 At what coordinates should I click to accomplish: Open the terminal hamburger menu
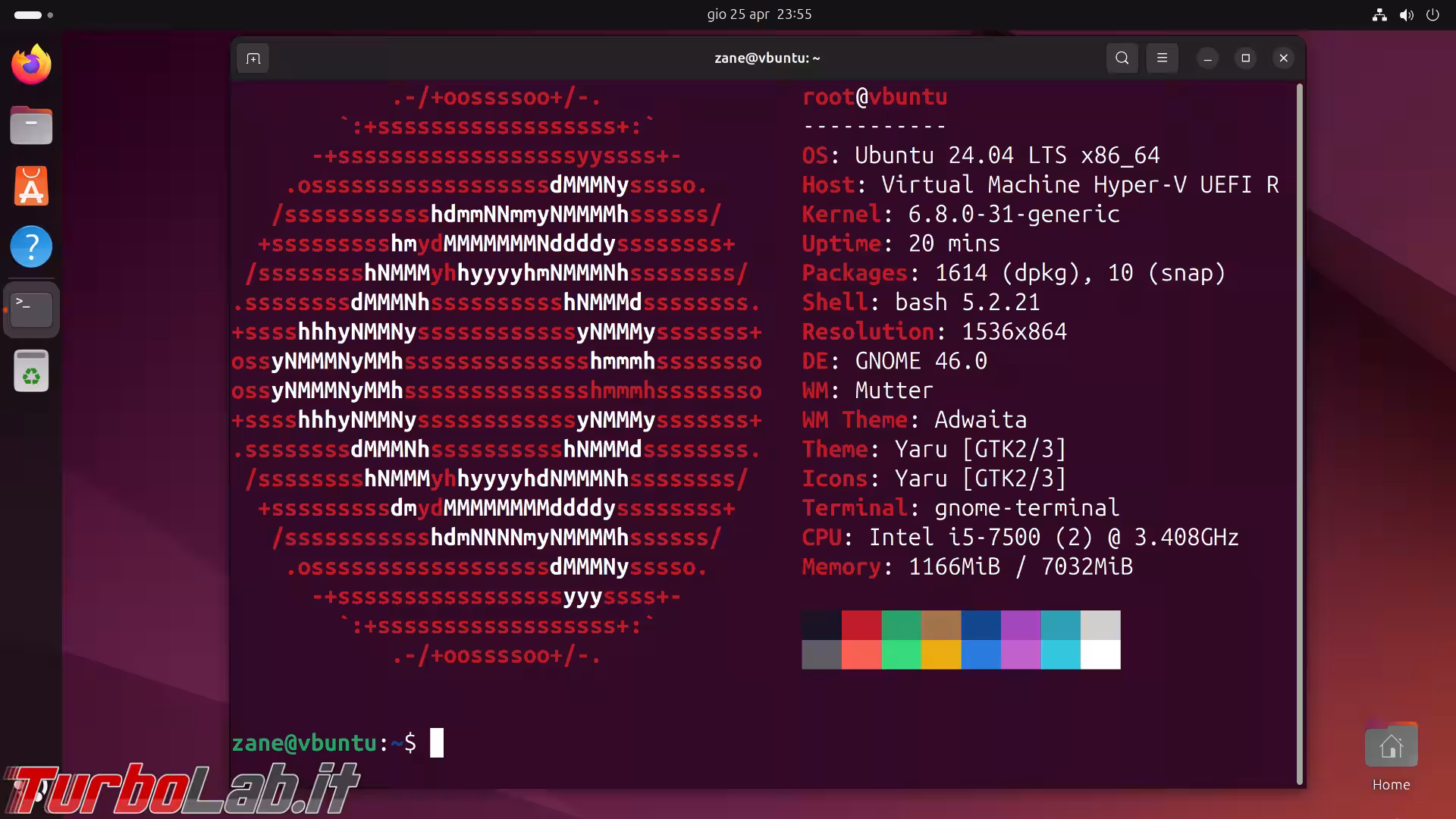click(1162, 58)
